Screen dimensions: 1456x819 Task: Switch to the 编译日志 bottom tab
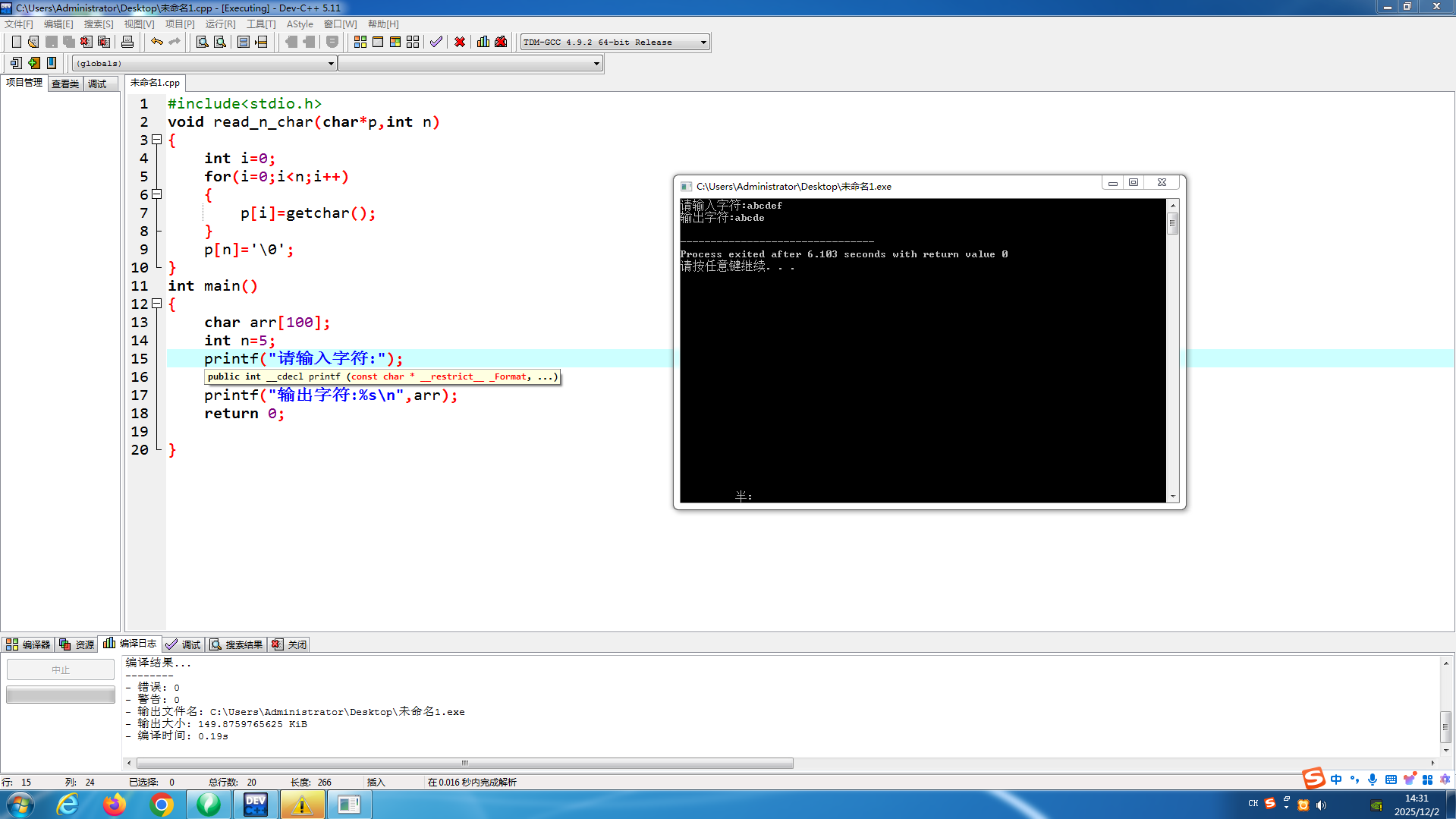coord(130,644)
